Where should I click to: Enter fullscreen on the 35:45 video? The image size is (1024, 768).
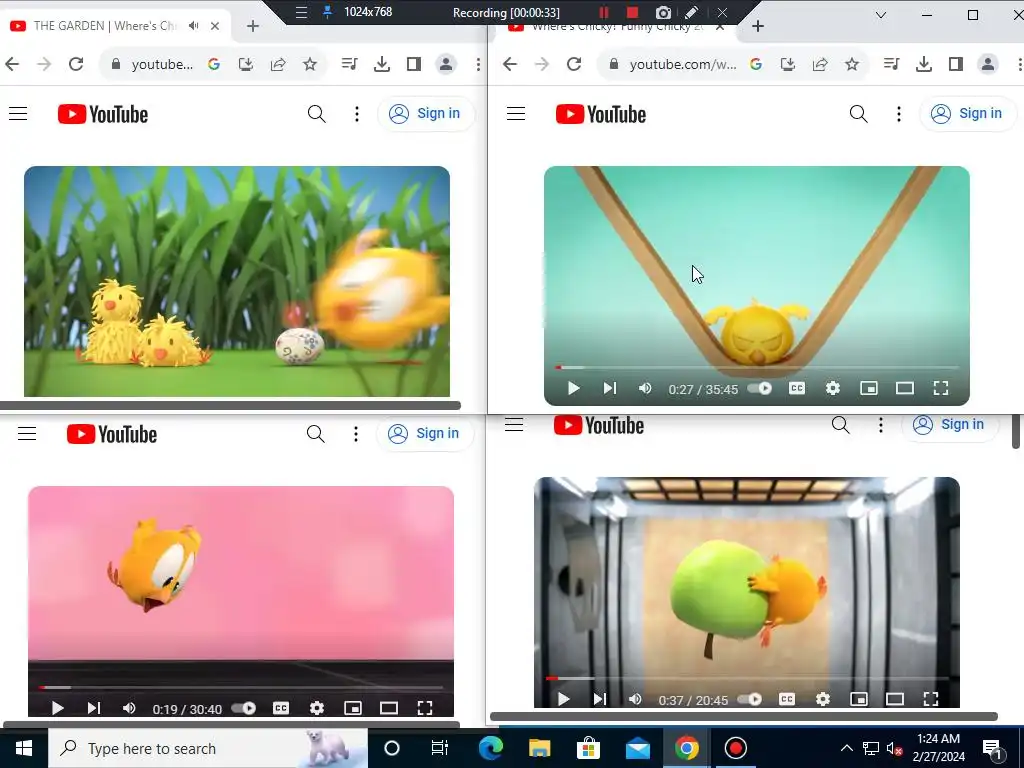(940, 389)
